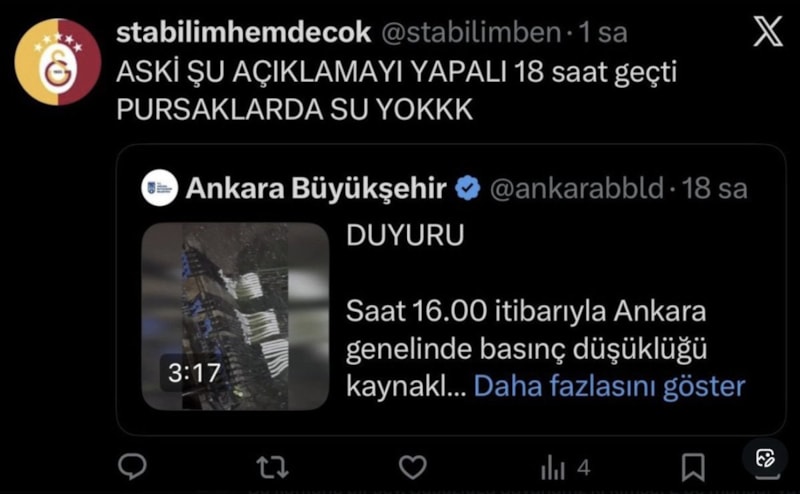Click the 3:17 video duration badge
Viewport: 800px width, 494px height.
(x=194, y=373)
